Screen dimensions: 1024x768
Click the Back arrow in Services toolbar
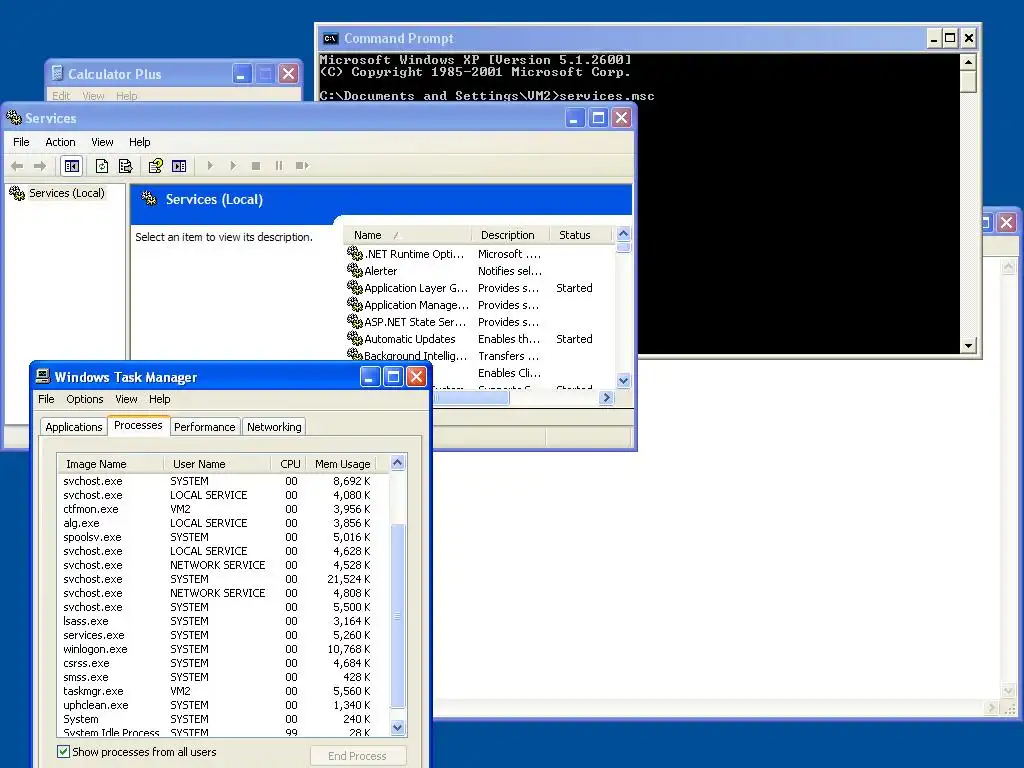coord(17,166)
